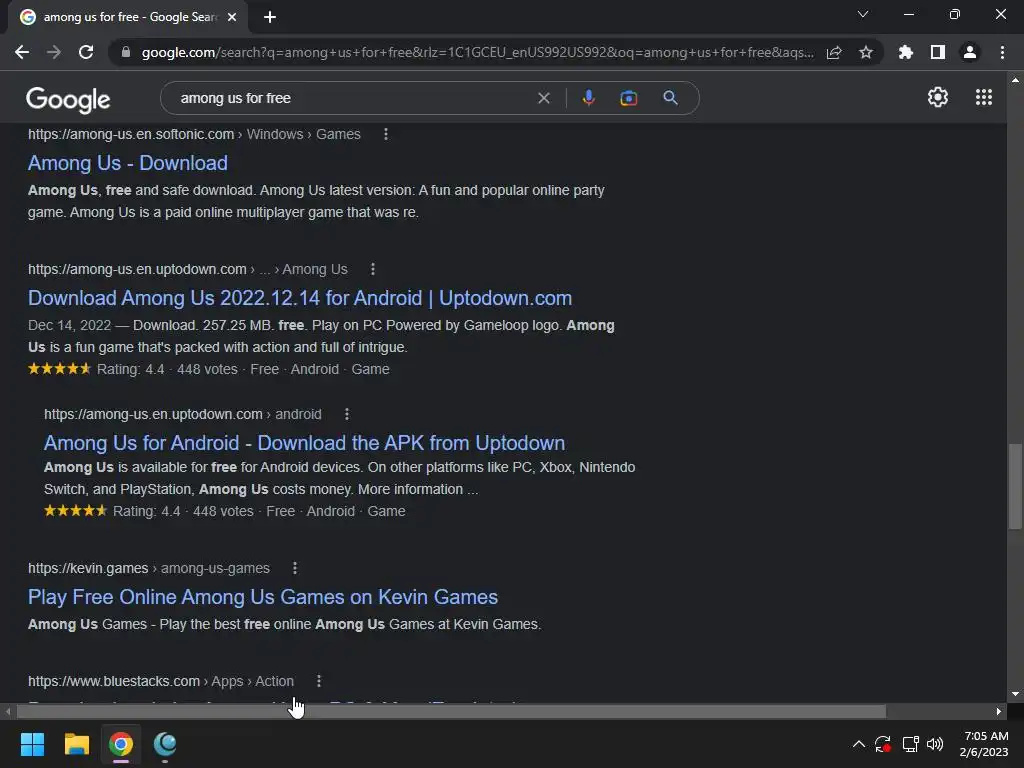
Task: Open the clock and date 7:05 AM
Action: pyautogui.click(x=985, y=744)
